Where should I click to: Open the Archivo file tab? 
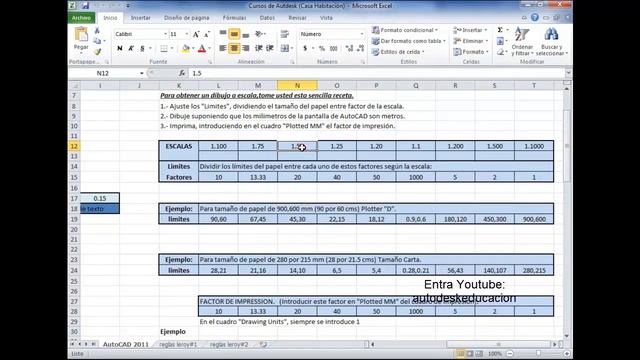pyautogui.click(x=82, y=18)
